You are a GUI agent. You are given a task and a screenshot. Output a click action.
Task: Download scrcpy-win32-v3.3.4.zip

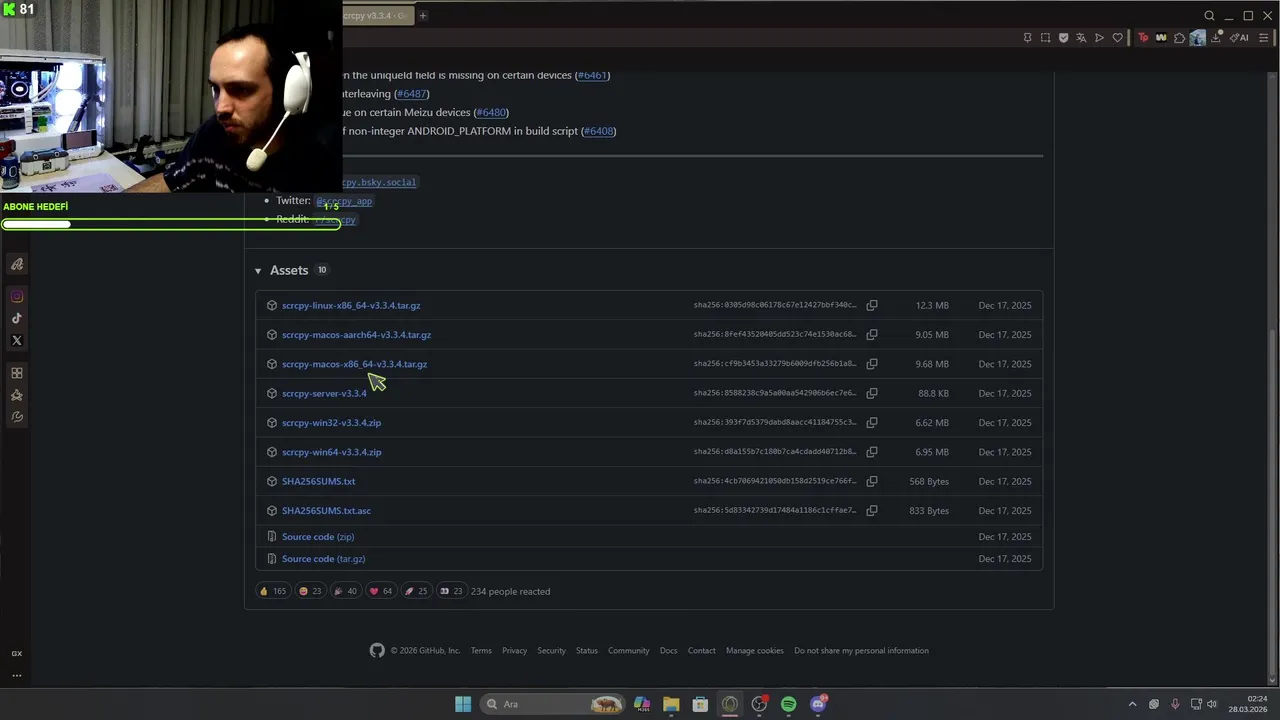(331, 422)
